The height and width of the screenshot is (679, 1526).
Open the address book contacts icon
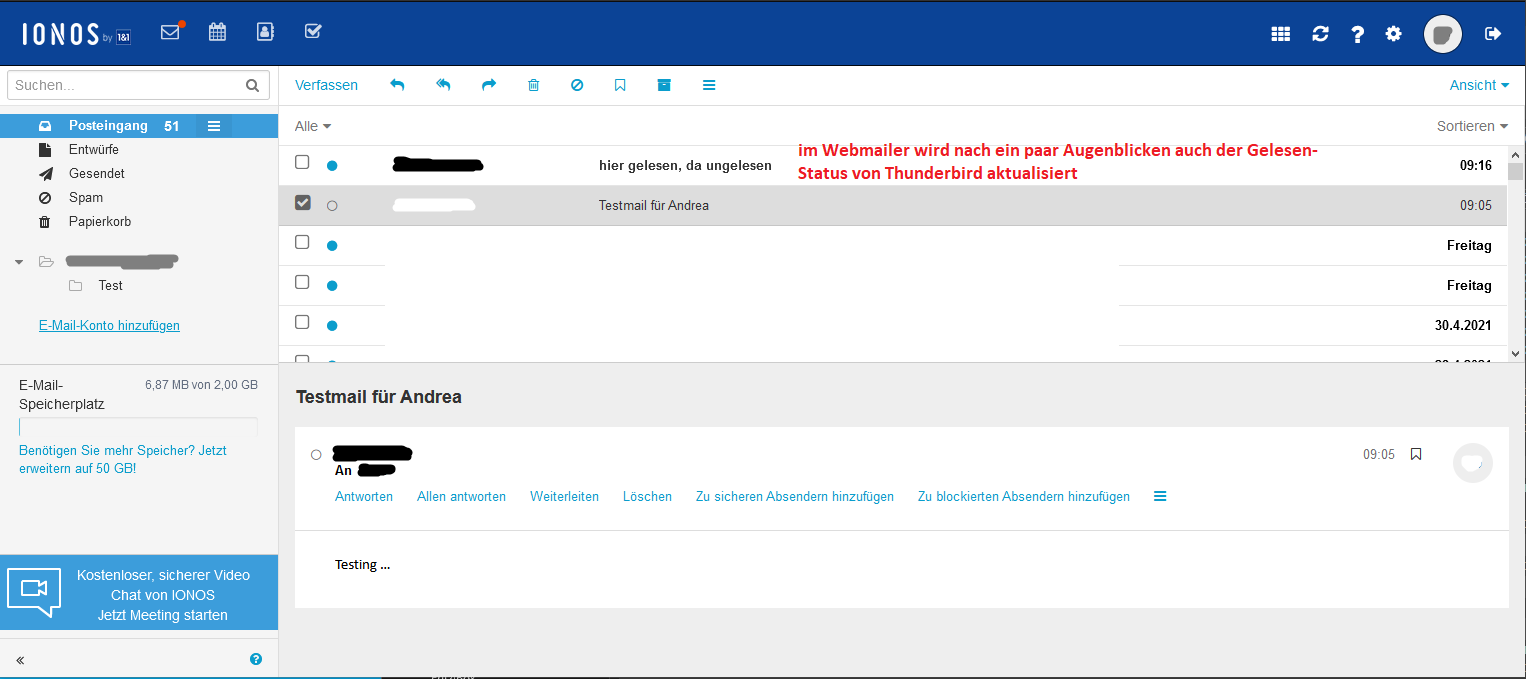tap(265, 32)
